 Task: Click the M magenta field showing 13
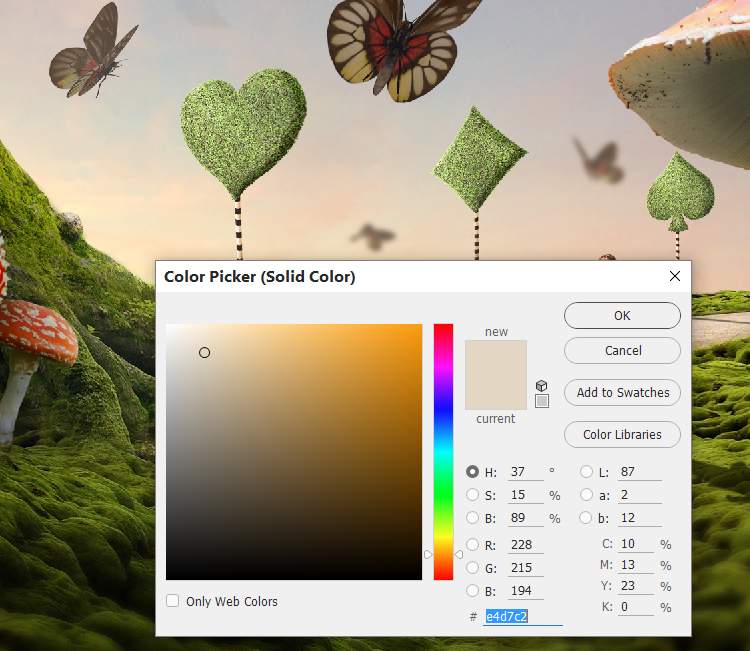coord(636,565)
